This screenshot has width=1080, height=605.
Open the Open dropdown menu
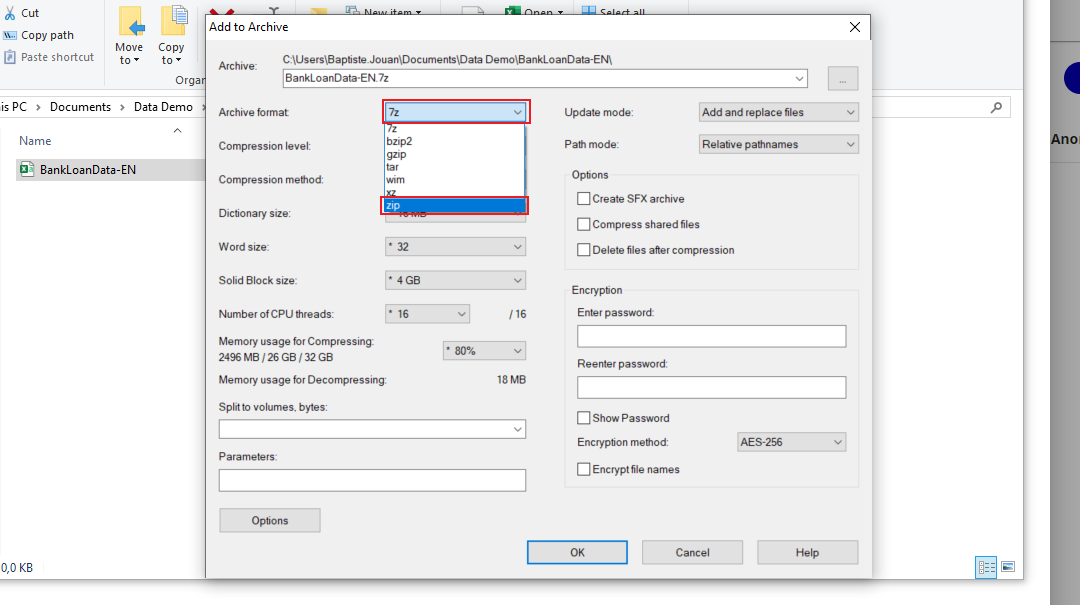540,8
